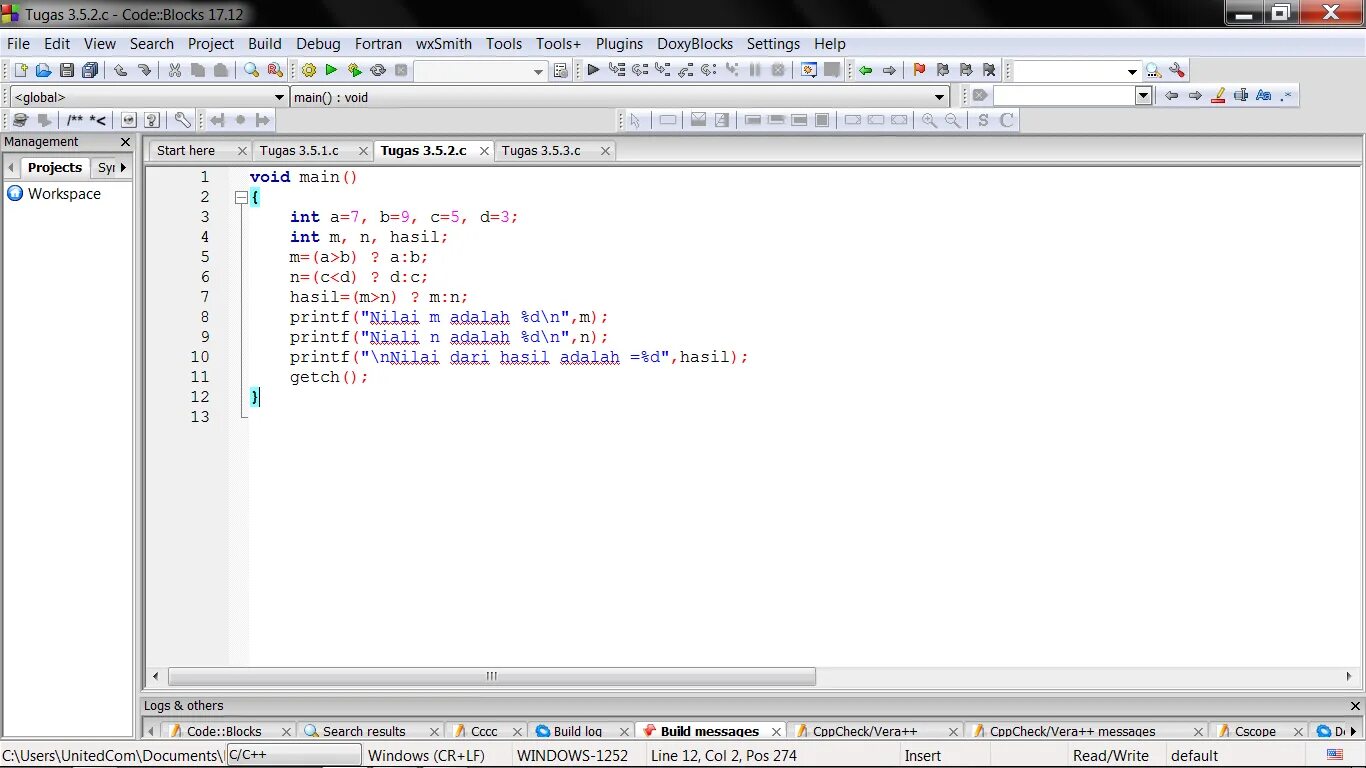Toggle highlight occurrences with the red pen icon

tap(1217, 96)
